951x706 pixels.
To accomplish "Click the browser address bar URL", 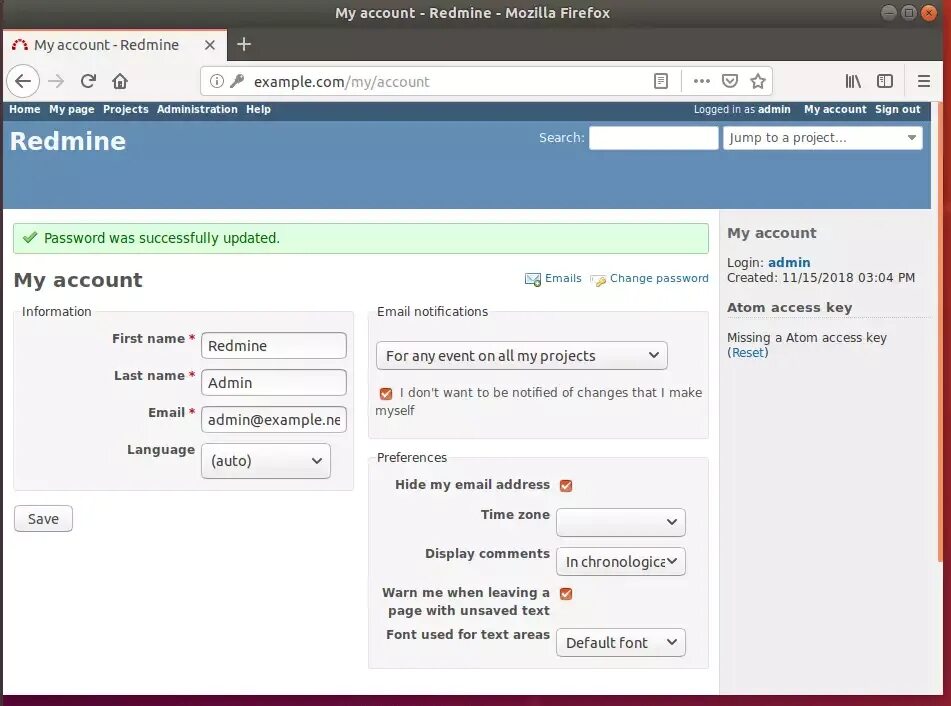I will [x=341, y=81].
